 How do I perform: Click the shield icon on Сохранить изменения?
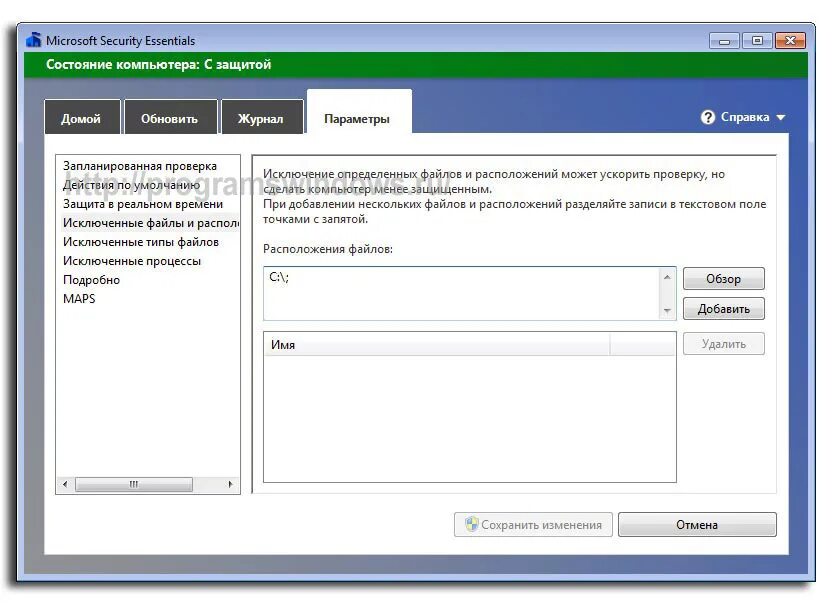coord(471,524)
